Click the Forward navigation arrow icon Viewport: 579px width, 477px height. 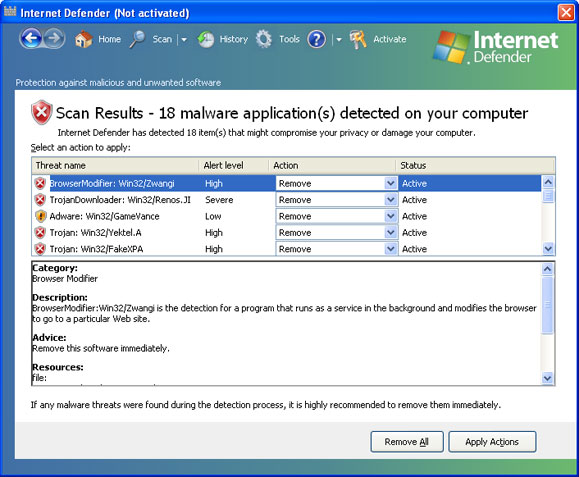pos(55,38)
